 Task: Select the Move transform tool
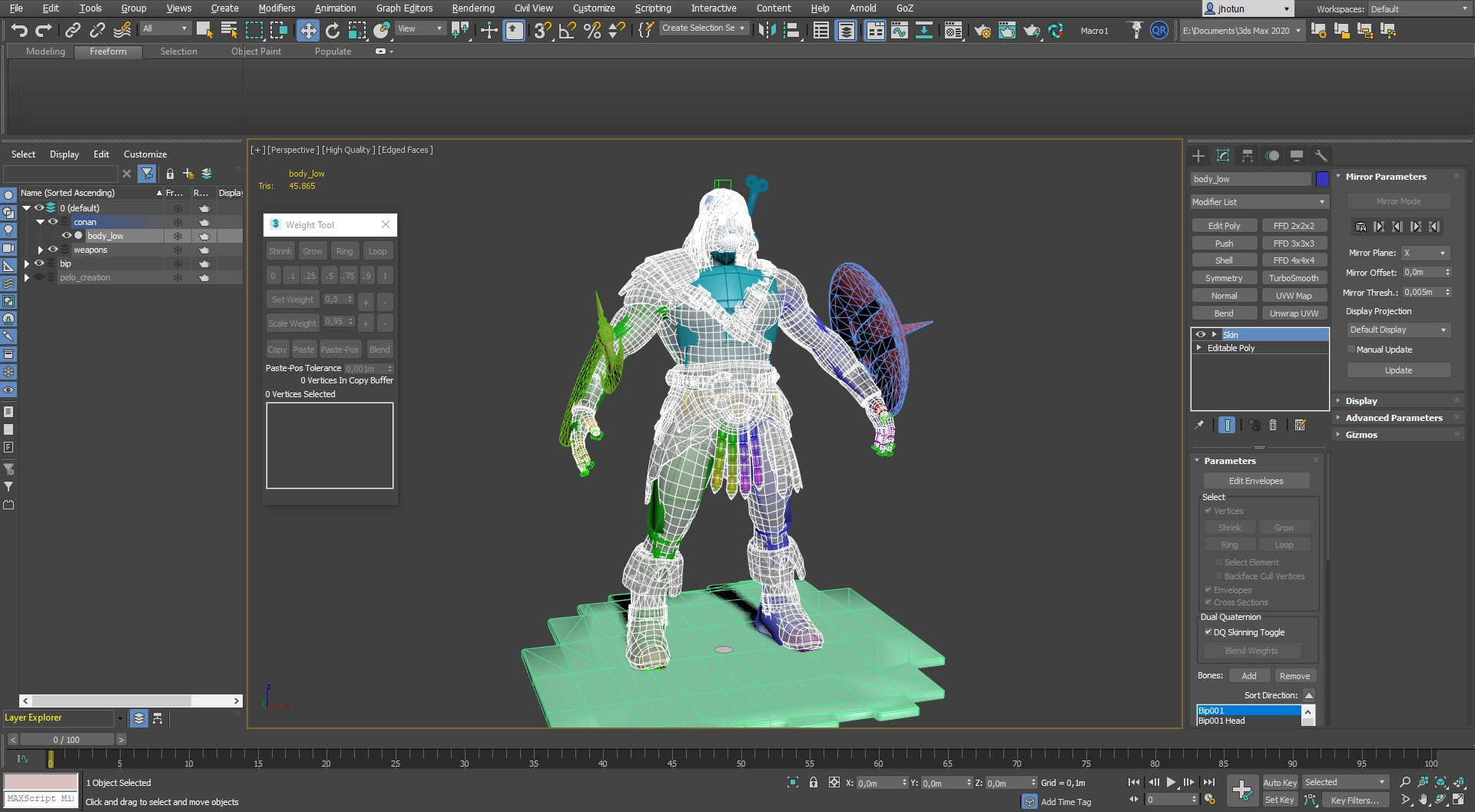(x=308, y=30)
